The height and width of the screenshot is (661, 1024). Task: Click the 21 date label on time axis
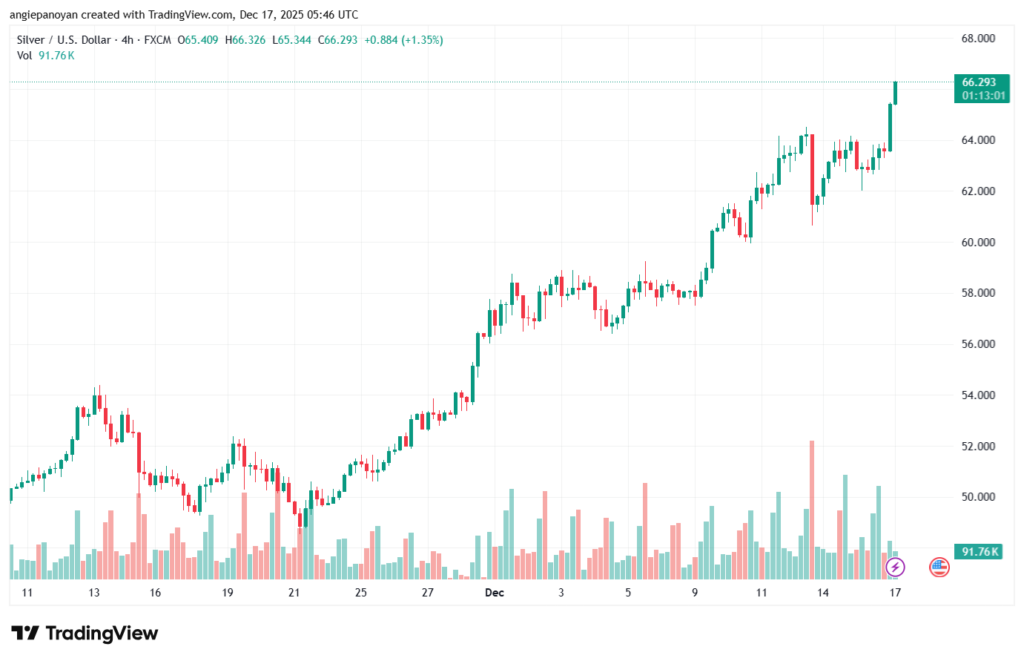(x=294, y=592)
